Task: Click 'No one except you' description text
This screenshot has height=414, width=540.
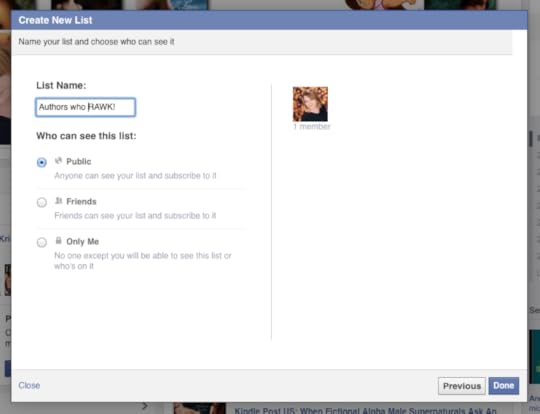Action: [x=143, y=261]
